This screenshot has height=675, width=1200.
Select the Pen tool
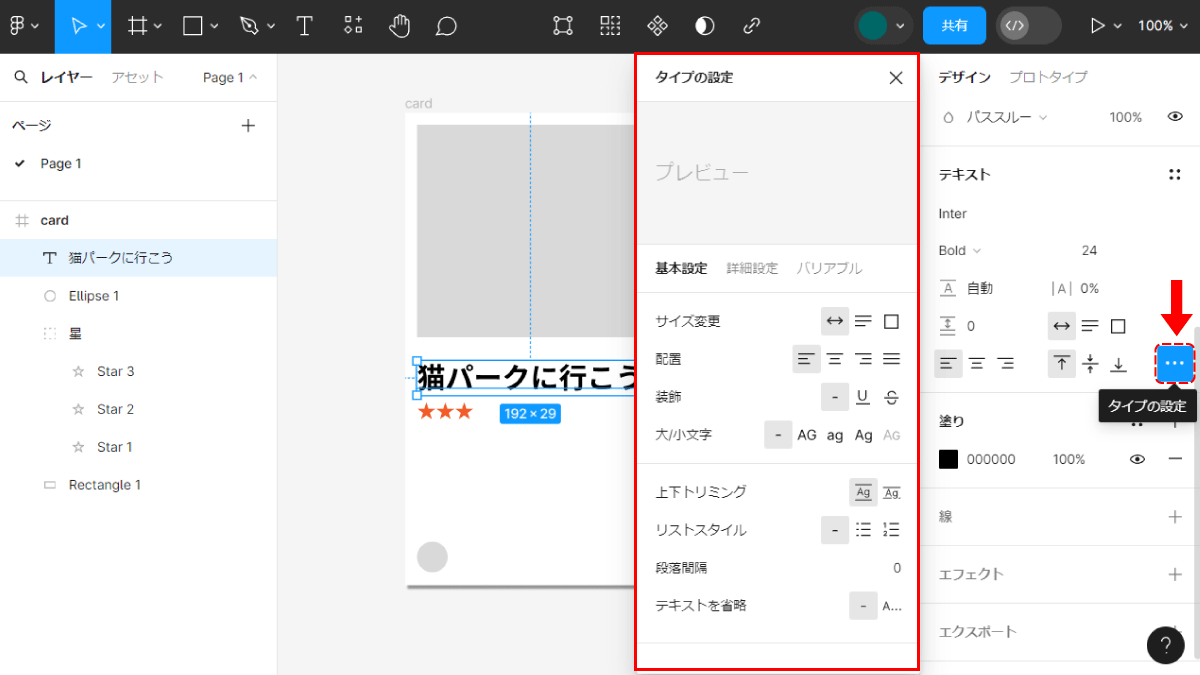coord(249,26)
